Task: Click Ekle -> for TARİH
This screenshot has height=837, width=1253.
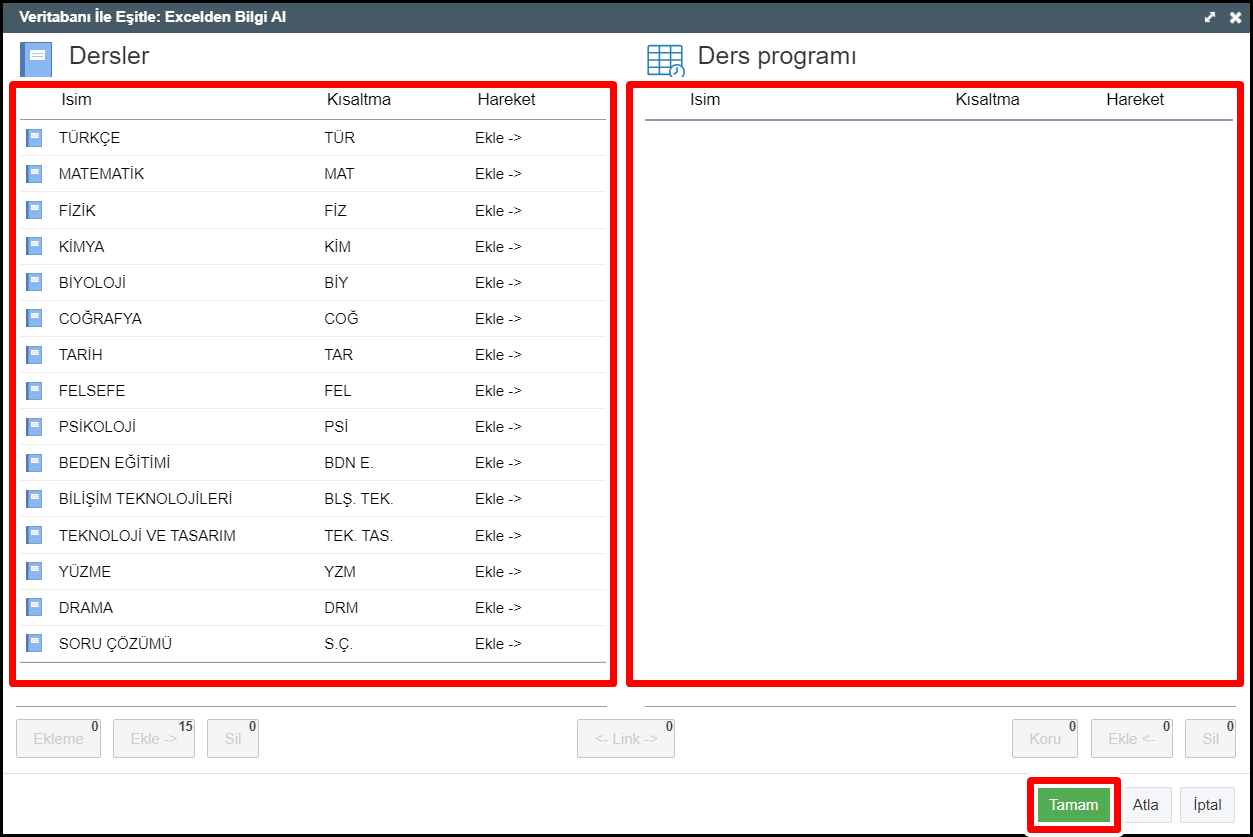Action: (x=498, y=354)
